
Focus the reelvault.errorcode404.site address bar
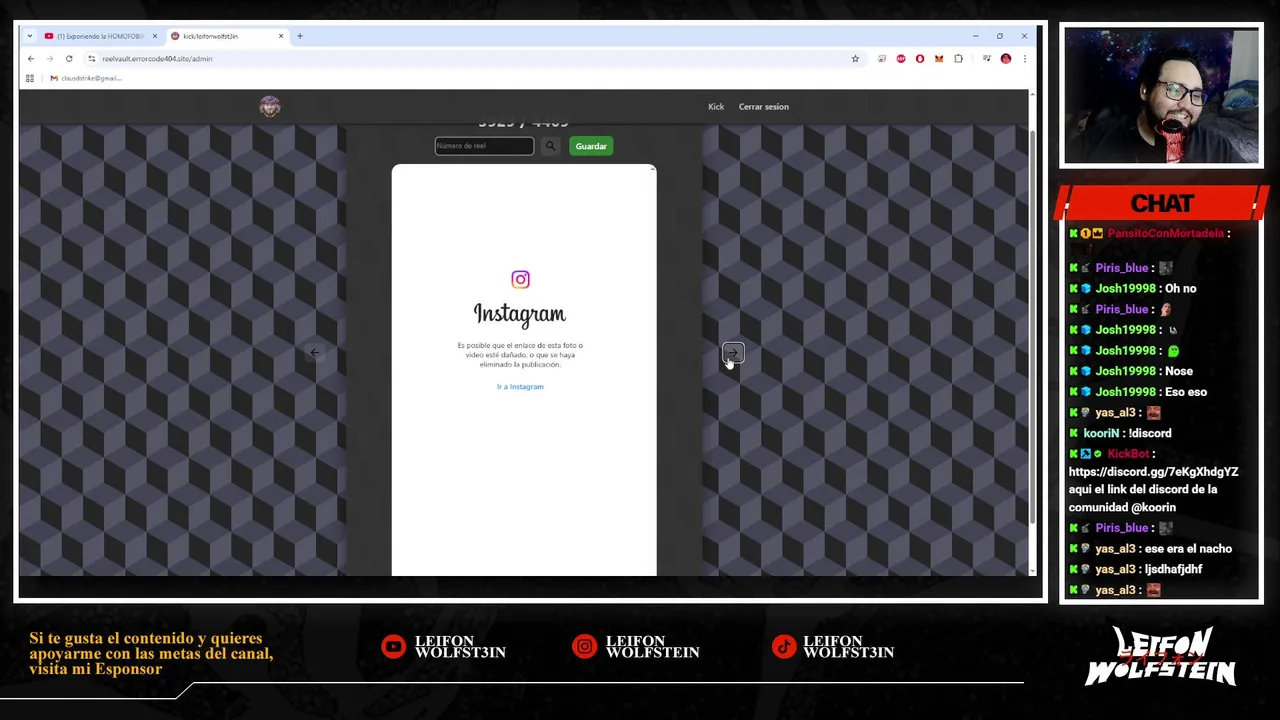pyautogui.click(x=470, y=59)
